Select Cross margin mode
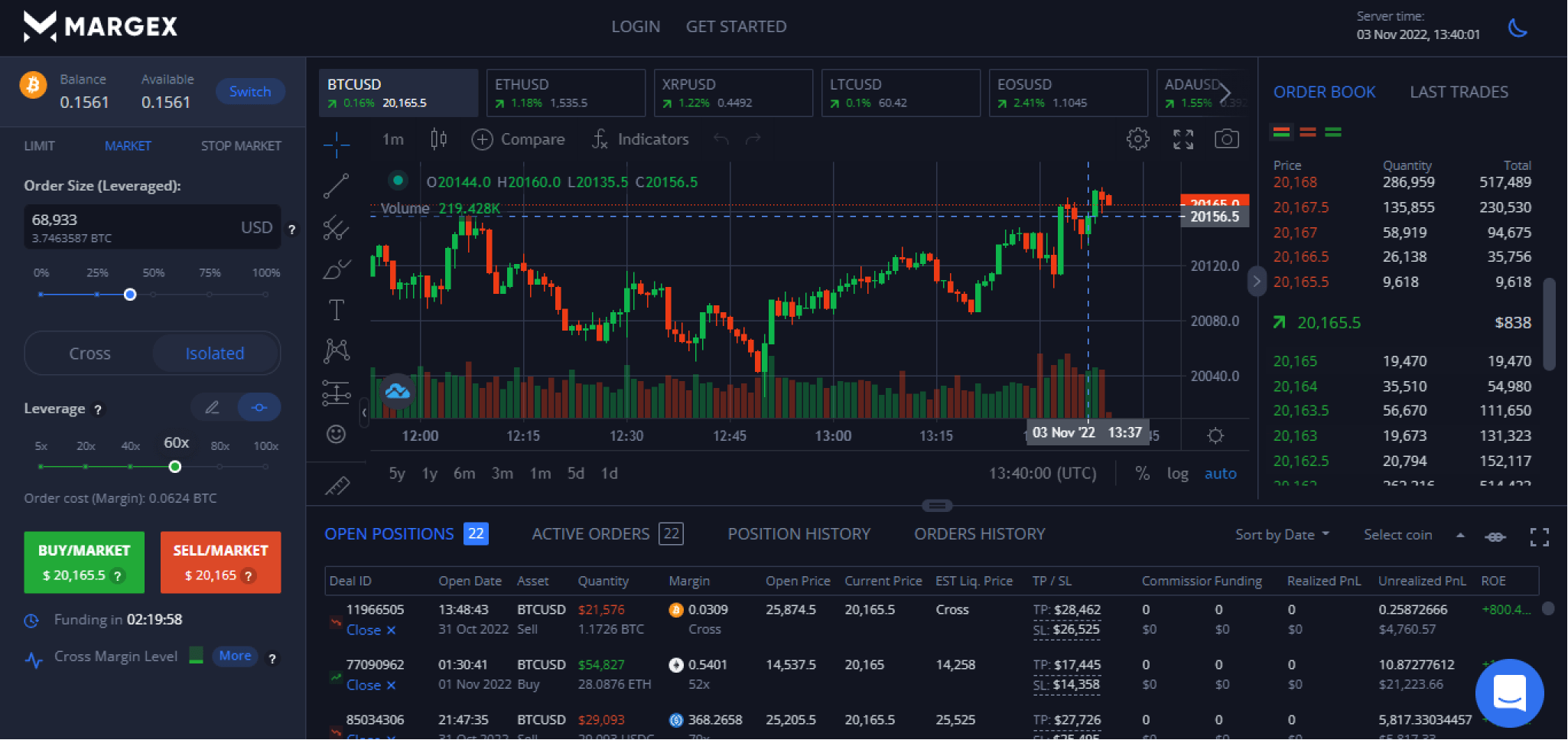This screenshot has height=740, width=1568. pos(89,354)
